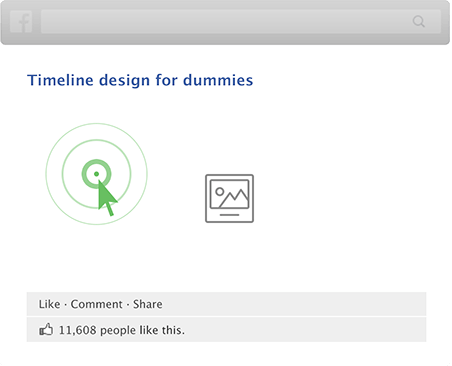Screen dimensions: 452x366
Task: Share the post
Action: [x=148, y=304]
